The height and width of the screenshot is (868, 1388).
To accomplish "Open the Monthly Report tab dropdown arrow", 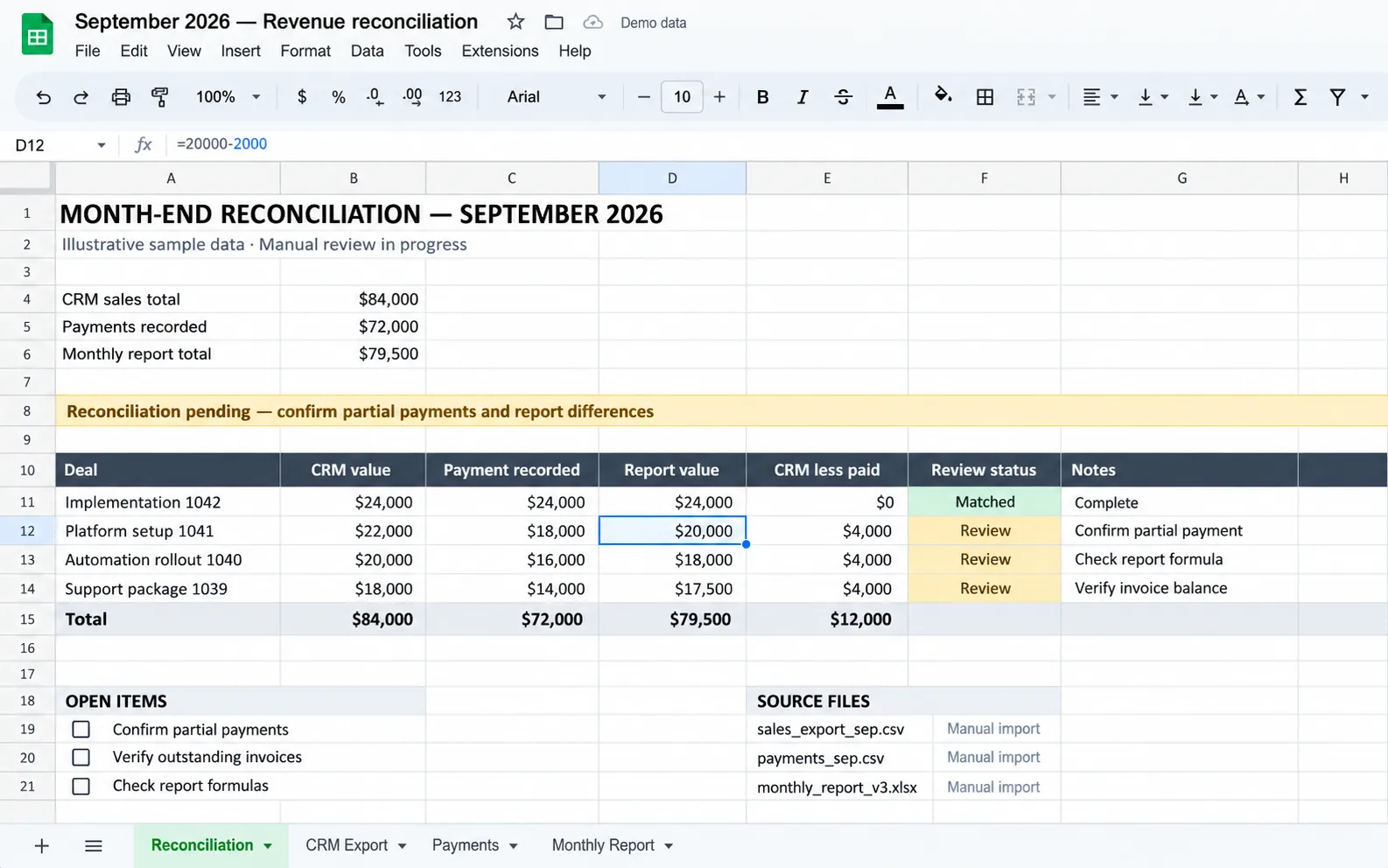I will point(669,846).
